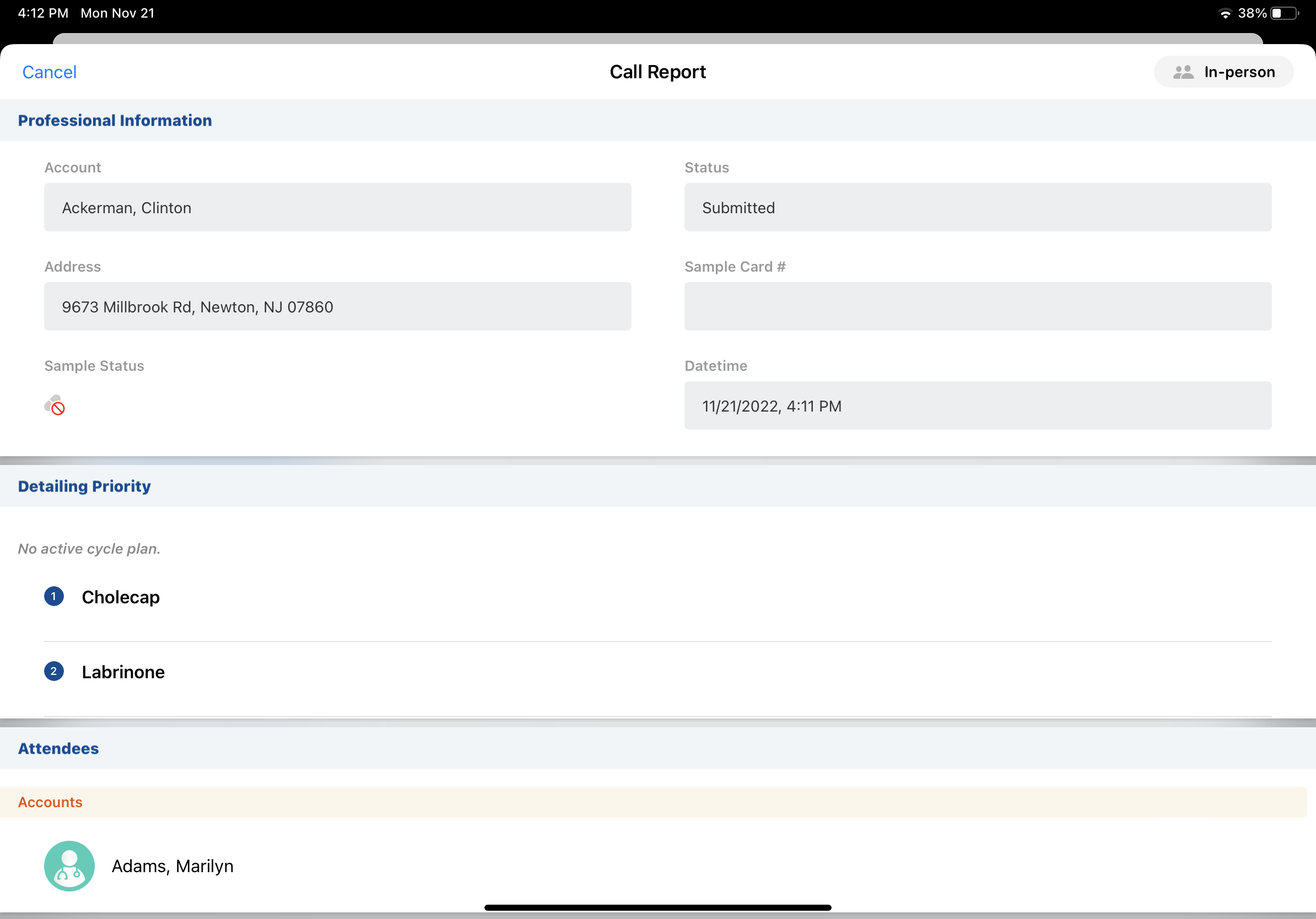This screenshot has height=919, width=1316.
Task: Tap the Detailing Priority section header
Action: point(84,486)
